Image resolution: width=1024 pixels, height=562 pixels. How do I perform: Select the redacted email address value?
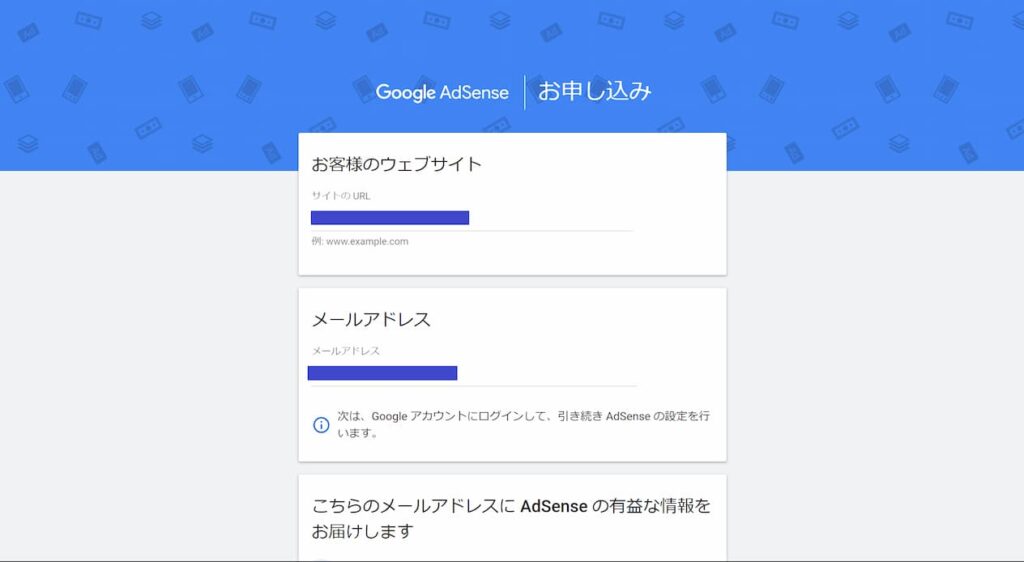point(383,373)
